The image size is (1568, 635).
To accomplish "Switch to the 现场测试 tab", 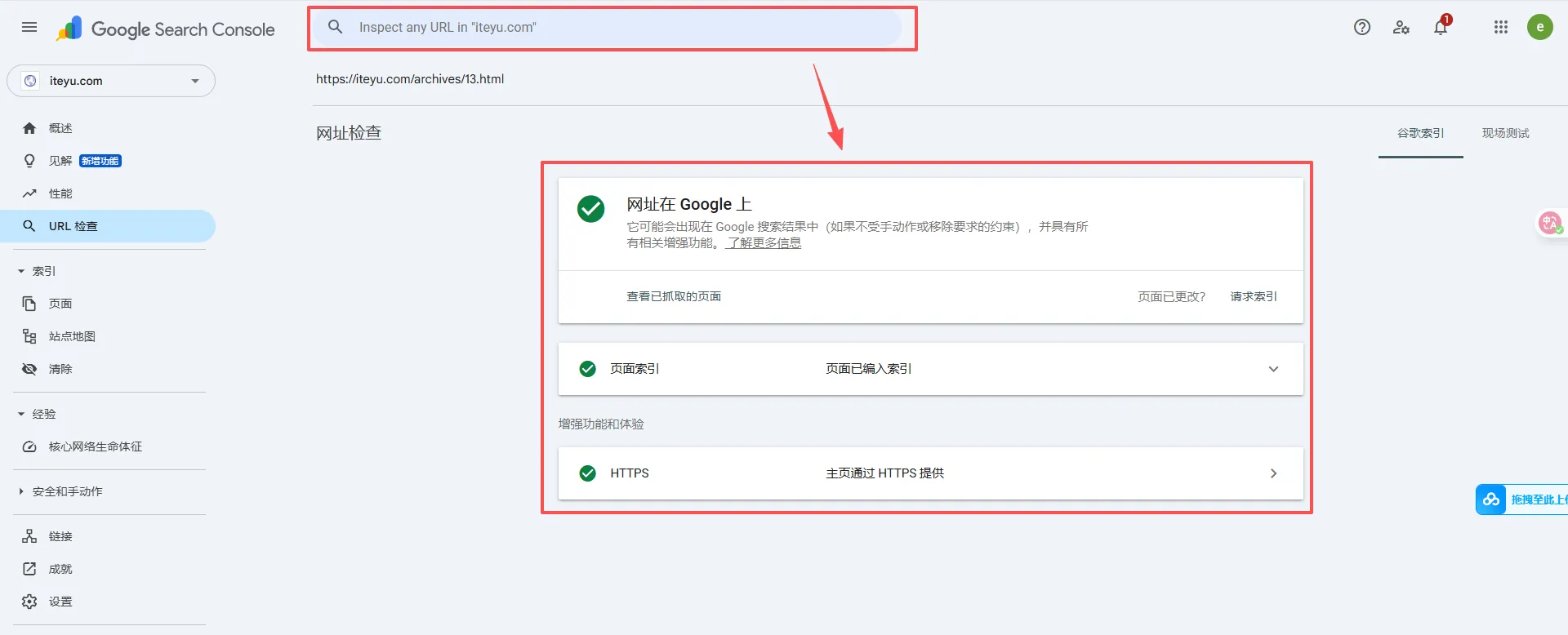I will tap(1505, 133).
